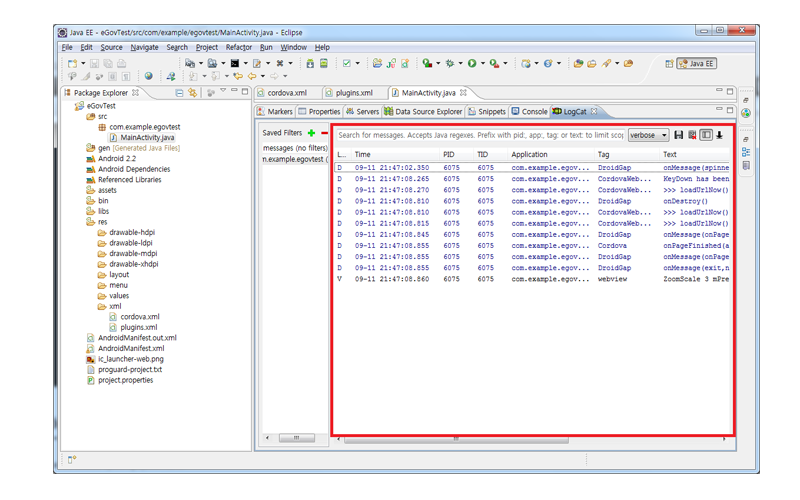Click the LogCat message search field
The width and height of the screenshot is (800, 500).
tap(480, 135)
